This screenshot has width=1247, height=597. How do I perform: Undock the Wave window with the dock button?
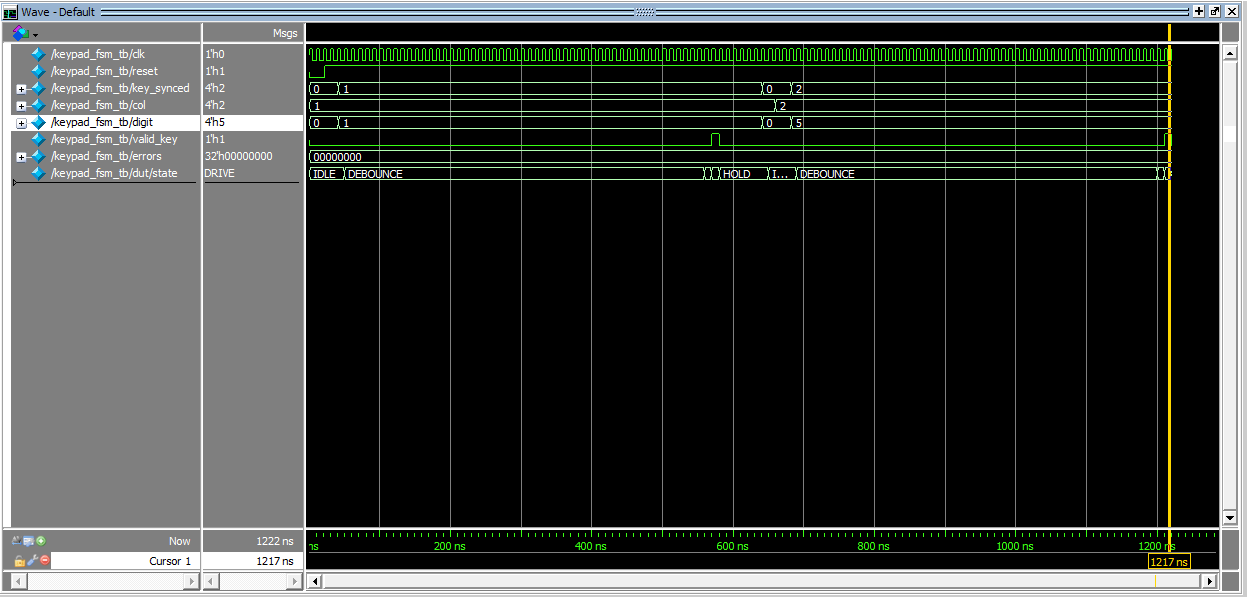click(1214, 11)
